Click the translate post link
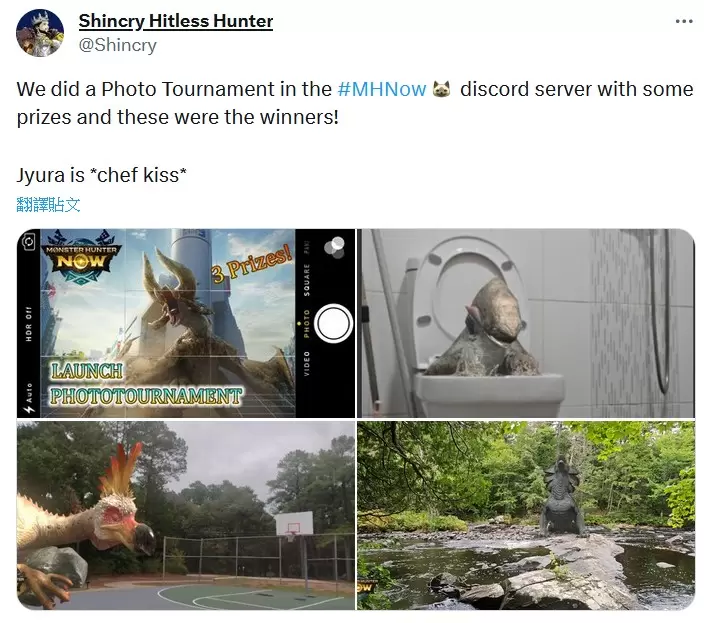 pos(48,205)
